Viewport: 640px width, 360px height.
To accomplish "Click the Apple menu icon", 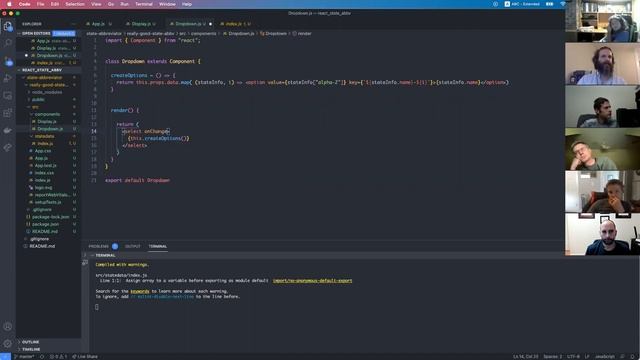I will (9, 4).
